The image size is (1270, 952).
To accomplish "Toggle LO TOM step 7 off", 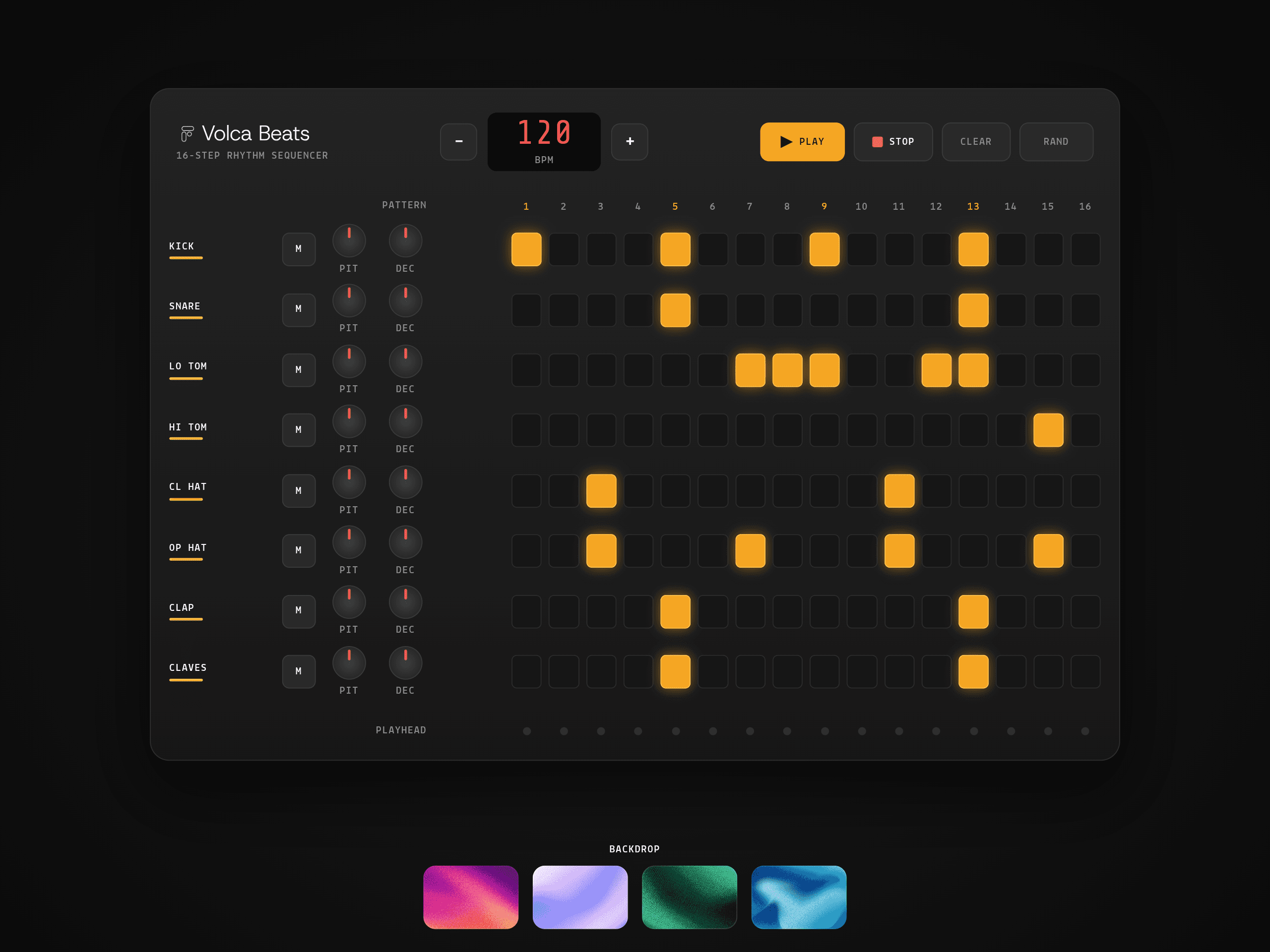I will coord(750,371).
